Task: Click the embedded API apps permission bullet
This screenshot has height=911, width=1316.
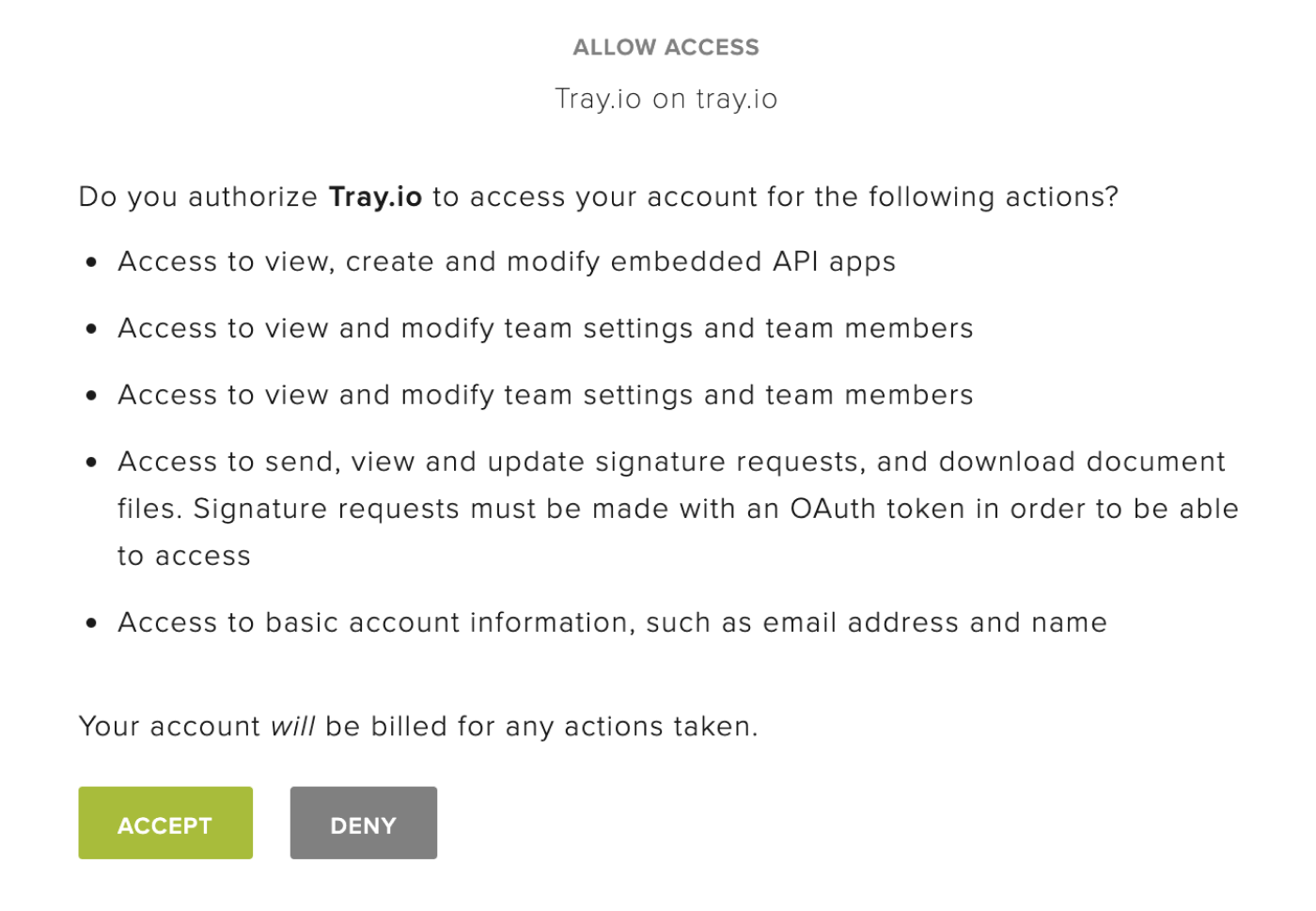Action: pos(506,260)
